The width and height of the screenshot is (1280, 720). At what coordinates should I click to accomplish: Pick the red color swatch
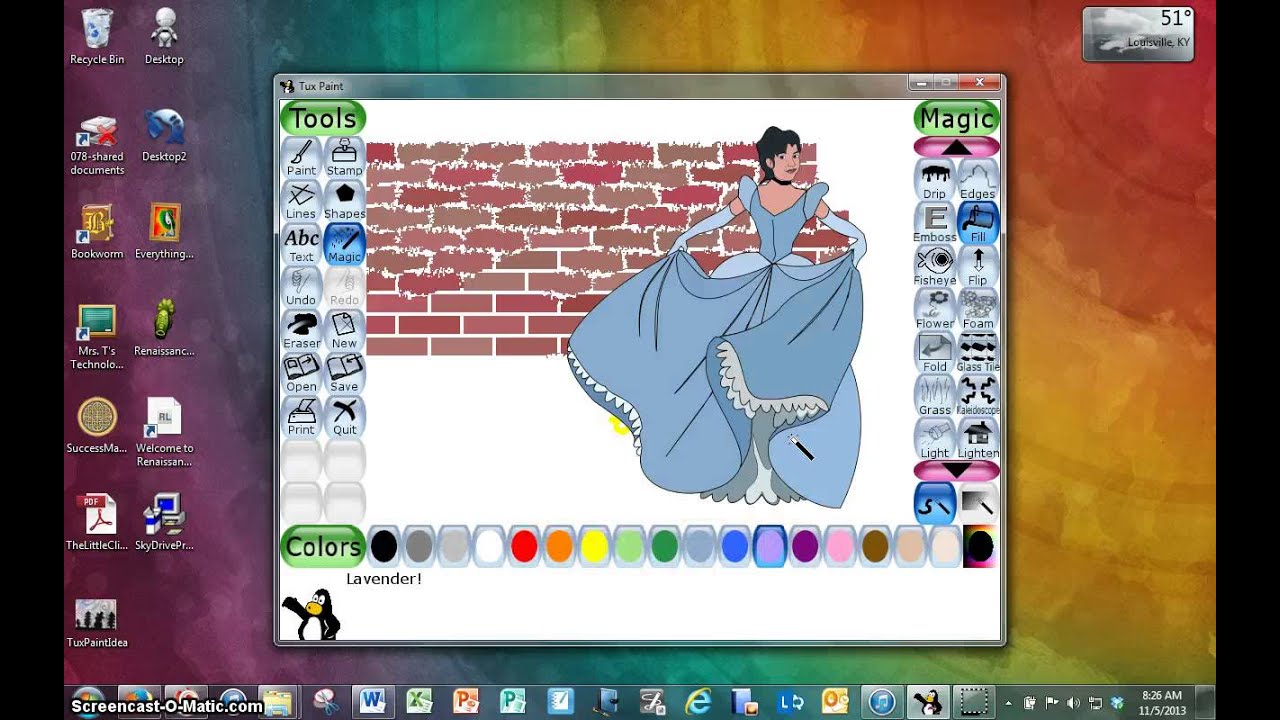pyautogui.click(x=524, y=546)
